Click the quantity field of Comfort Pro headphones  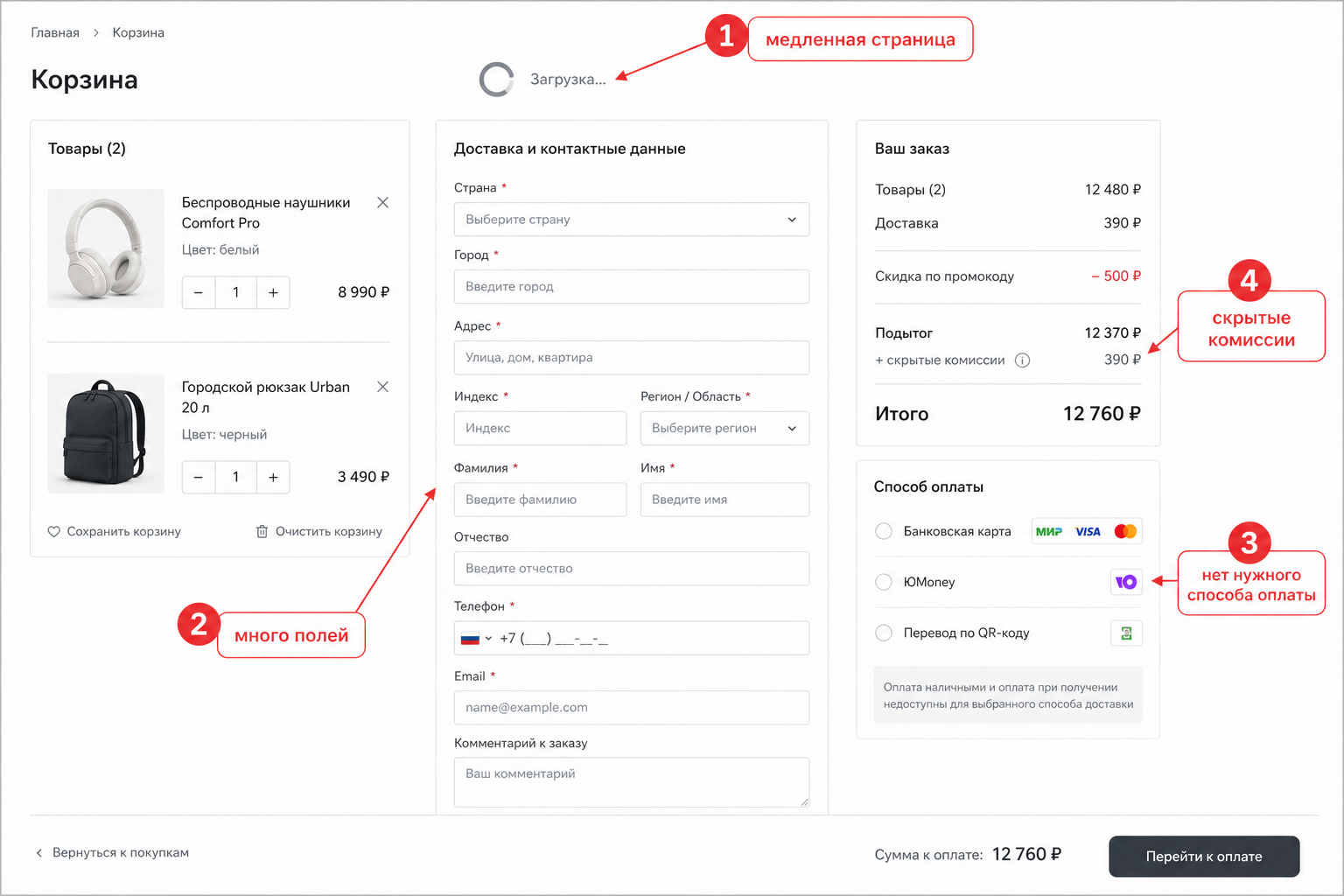tap(235, 292)
